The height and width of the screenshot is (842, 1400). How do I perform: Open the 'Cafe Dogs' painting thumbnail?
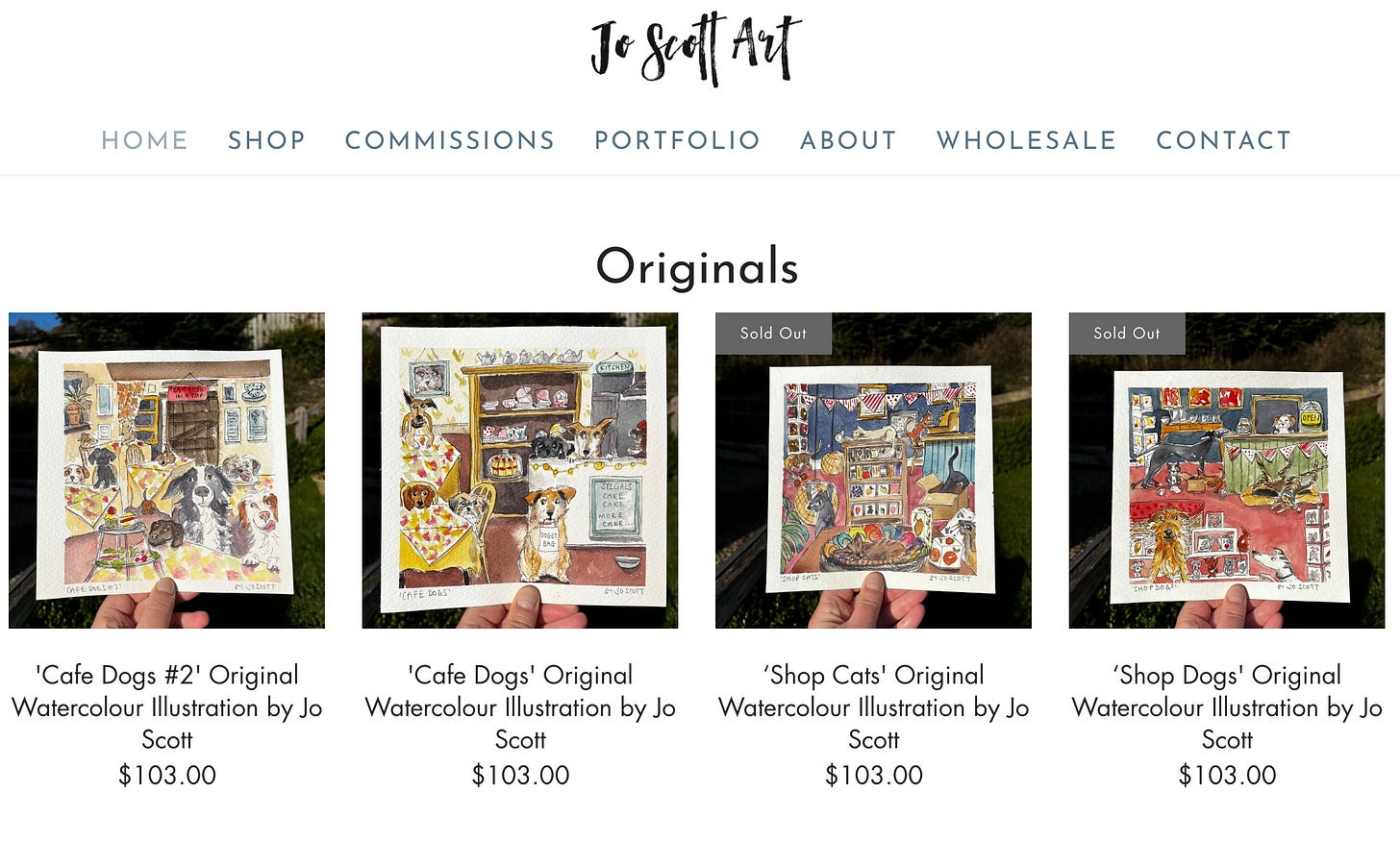(x=520, y=470)
